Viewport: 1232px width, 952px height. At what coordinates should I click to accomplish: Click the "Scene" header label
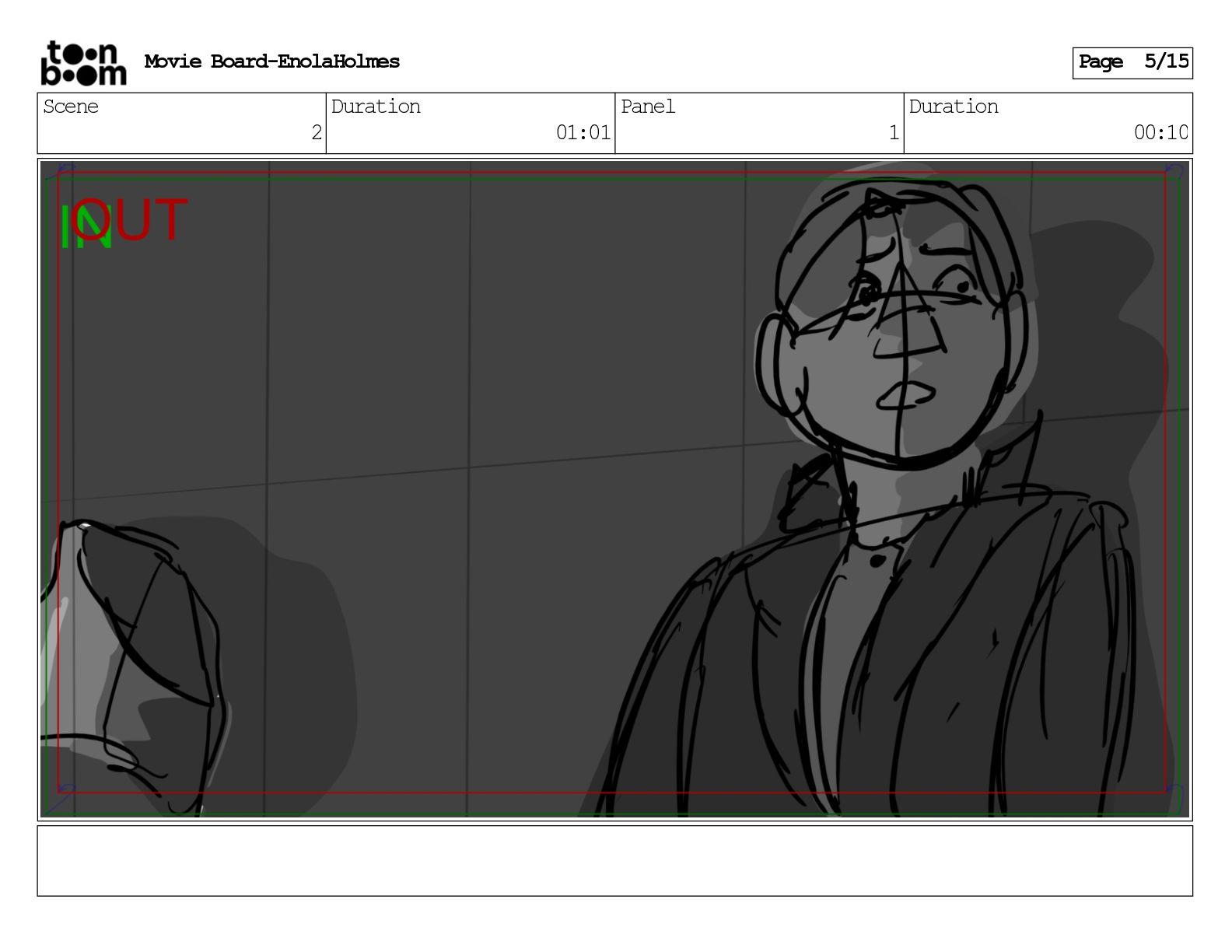(71, 107)
